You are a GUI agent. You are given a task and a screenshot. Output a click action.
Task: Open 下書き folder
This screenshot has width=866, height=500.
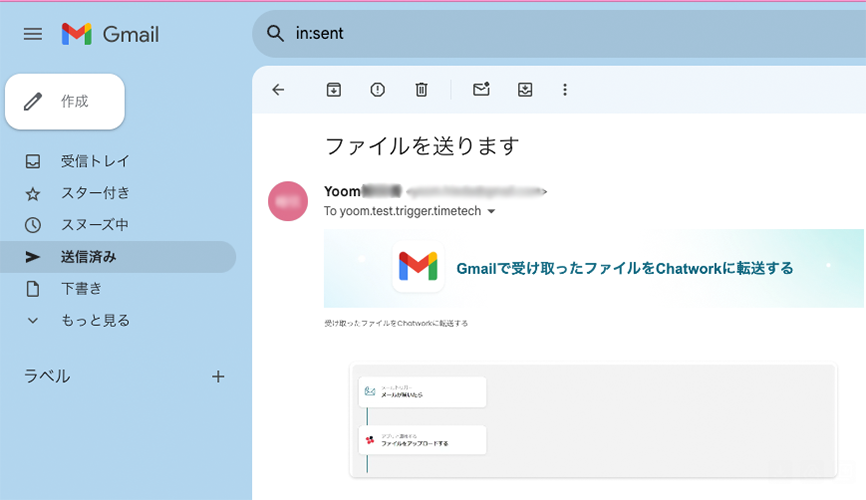[x=118, y=289]
